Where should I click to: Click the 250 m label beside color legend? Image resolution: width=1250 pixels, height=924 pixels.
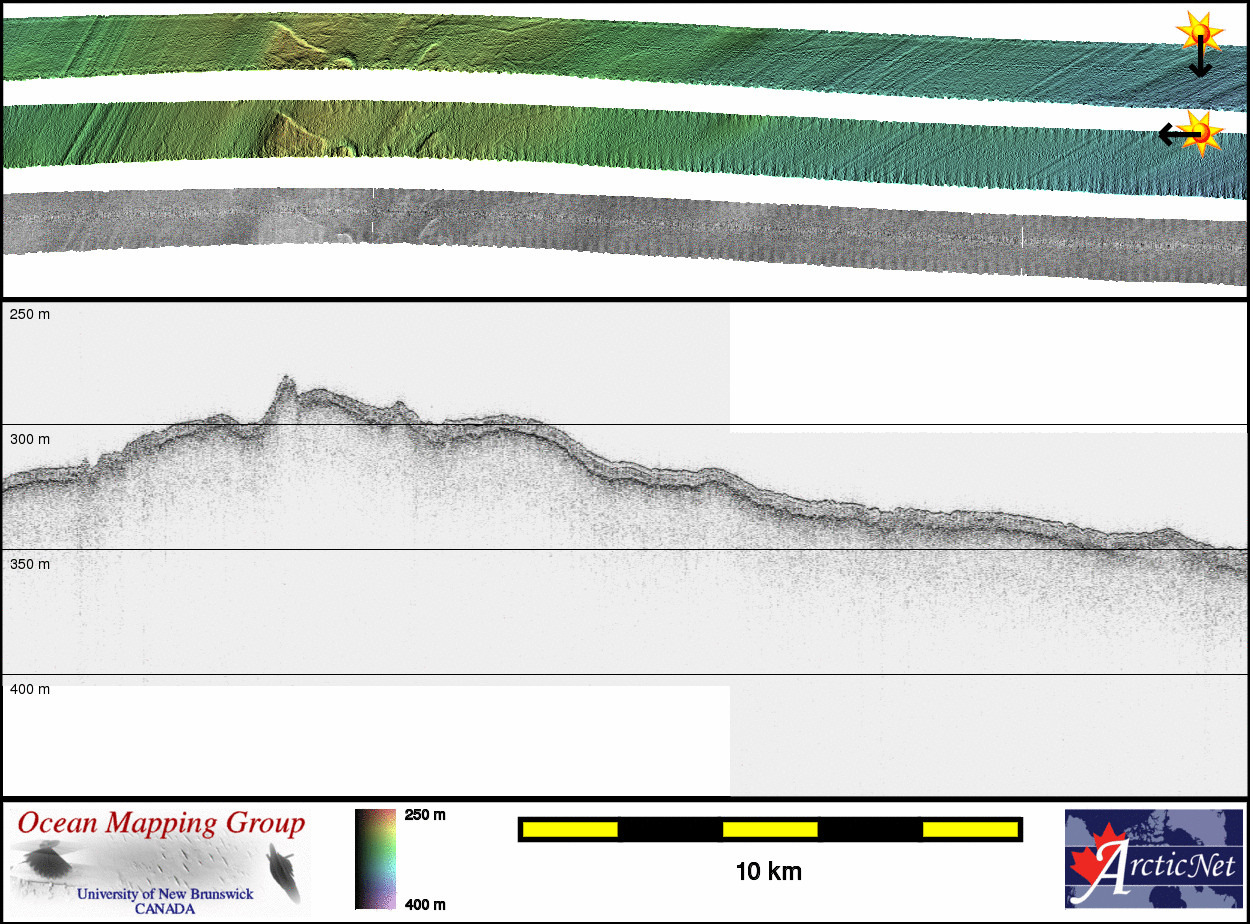pyautogui.click(x=423, y=815)
